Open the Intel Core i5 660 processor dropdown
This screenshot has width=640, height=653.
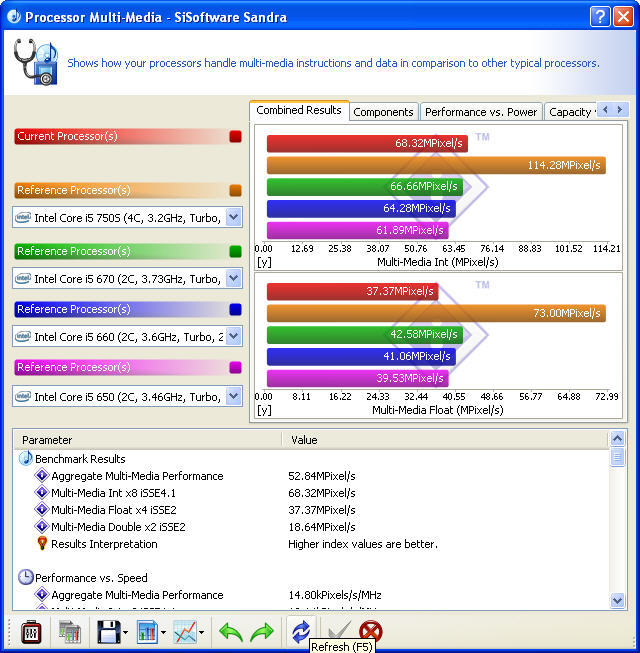coord(127,336)
